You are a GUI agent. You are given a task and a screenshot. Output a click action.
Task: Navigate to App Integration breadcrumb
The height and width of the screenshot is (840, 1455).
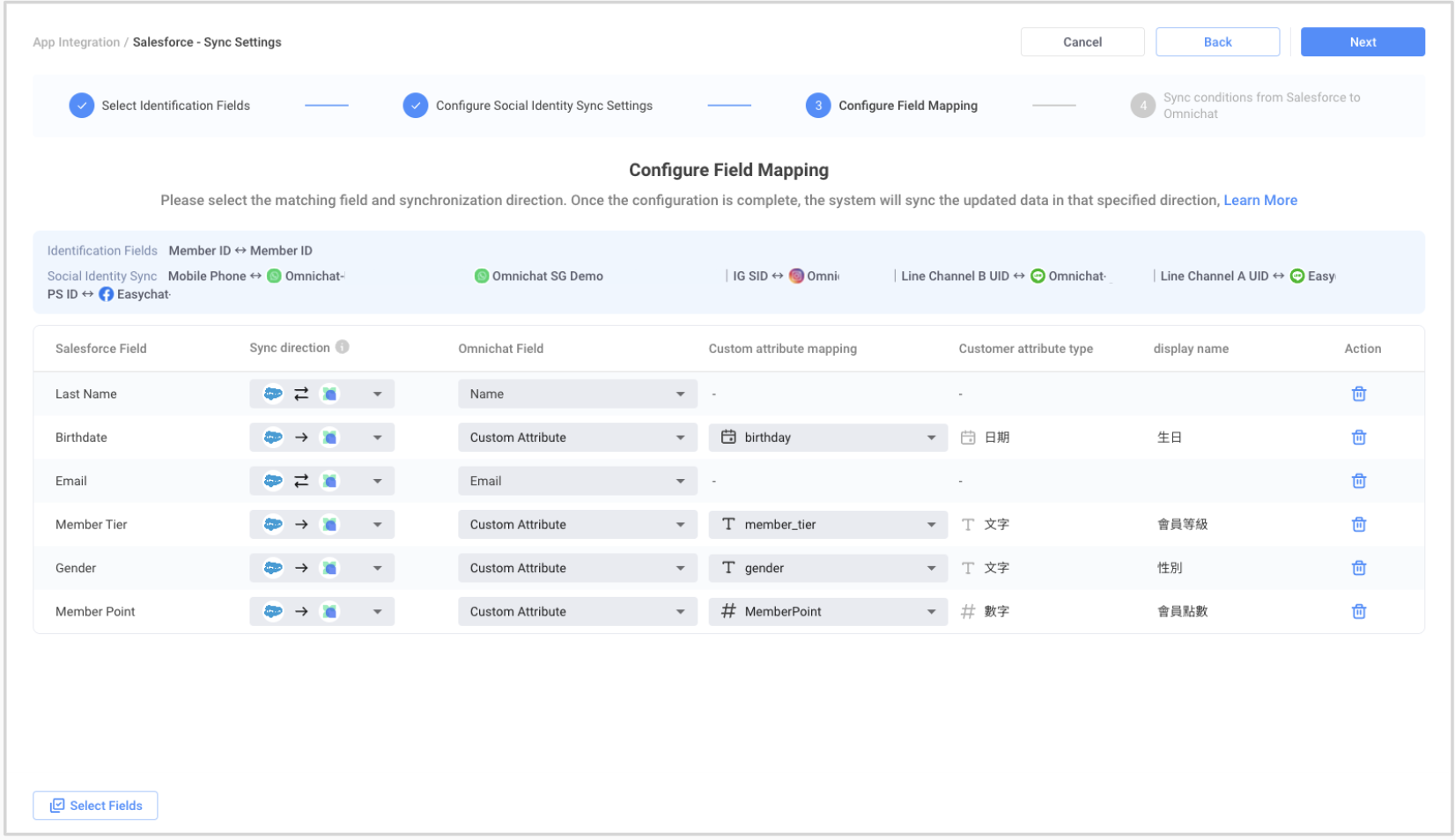point(77,42)
